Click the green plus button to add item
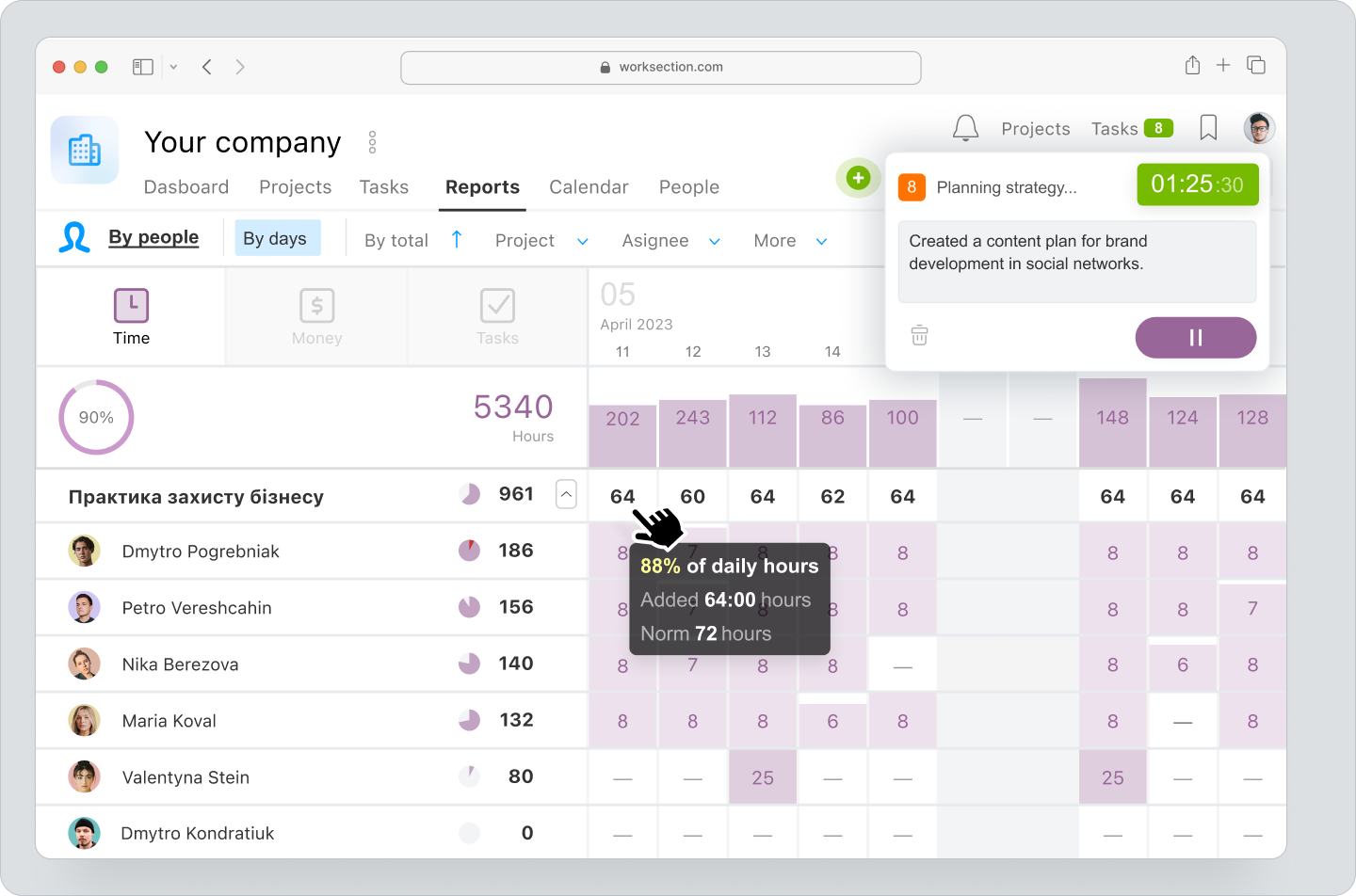This screenshot has width=1356, height=896. pos(858,177)
